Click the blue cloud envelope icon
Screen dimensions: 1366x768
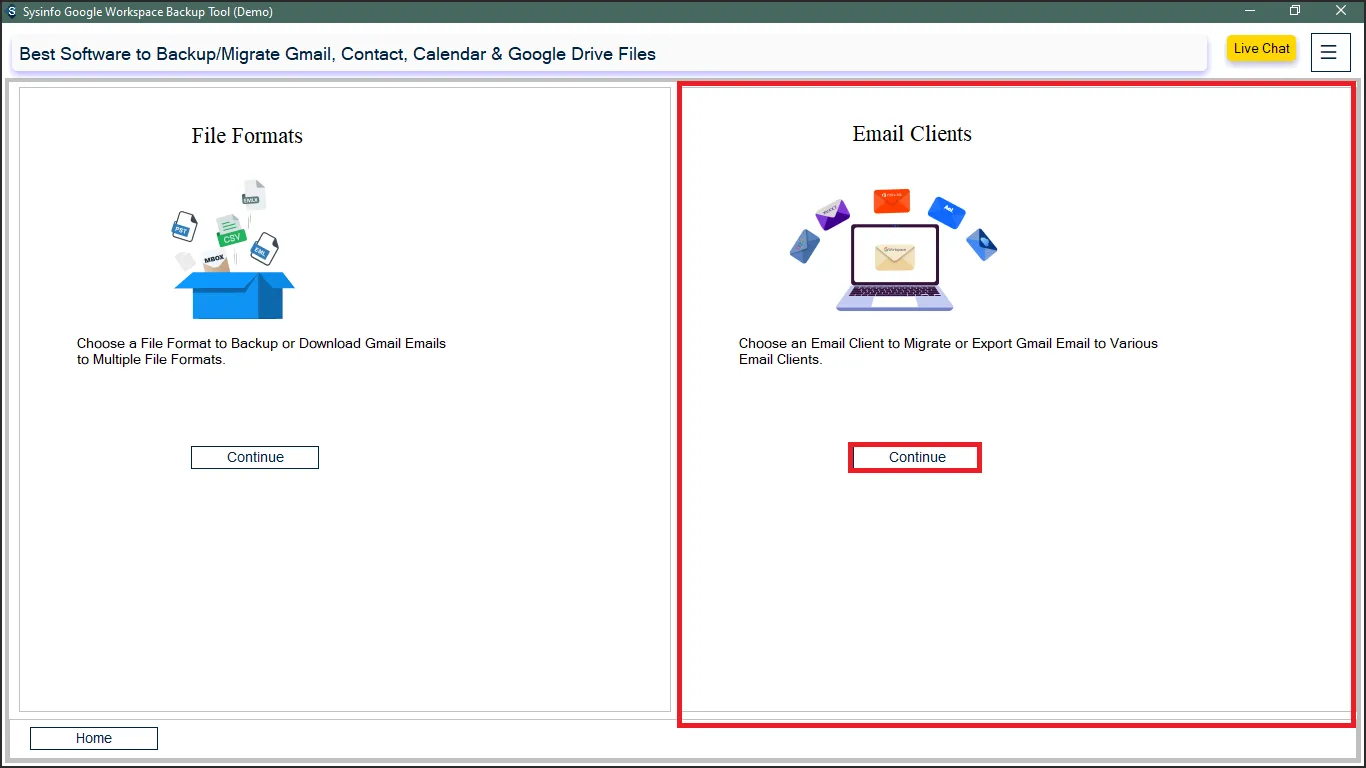point(982,244)
